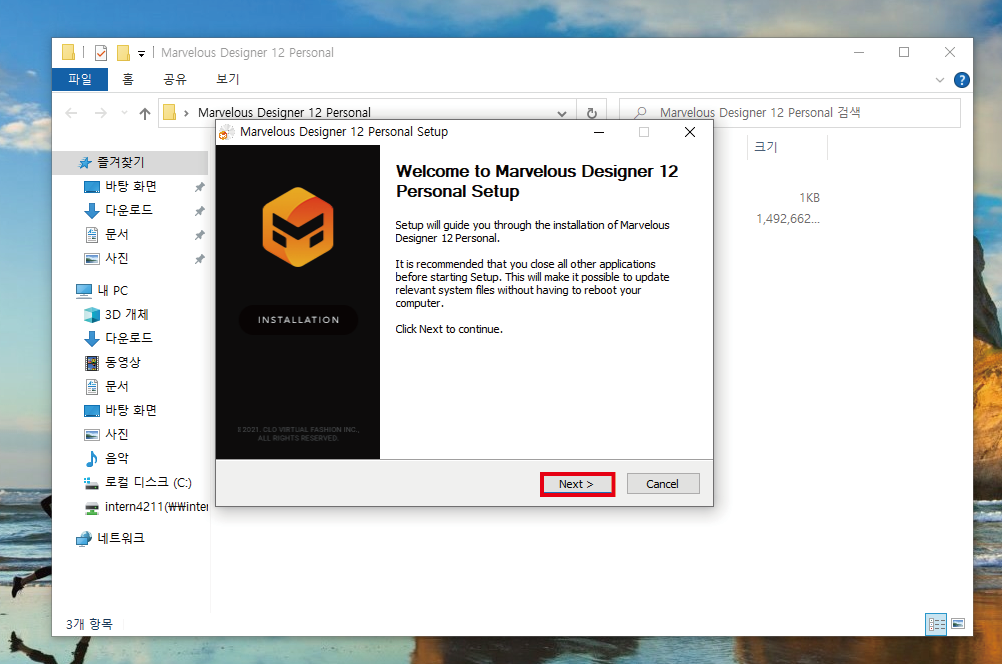Open 사진 under 내 PC

117,435
